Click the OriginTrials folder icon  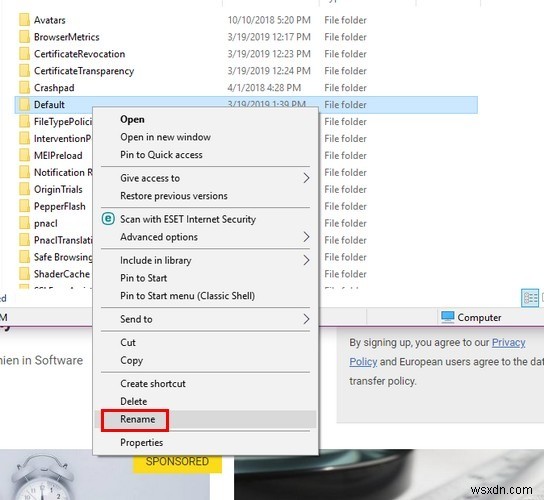click(x=24, y=189)
